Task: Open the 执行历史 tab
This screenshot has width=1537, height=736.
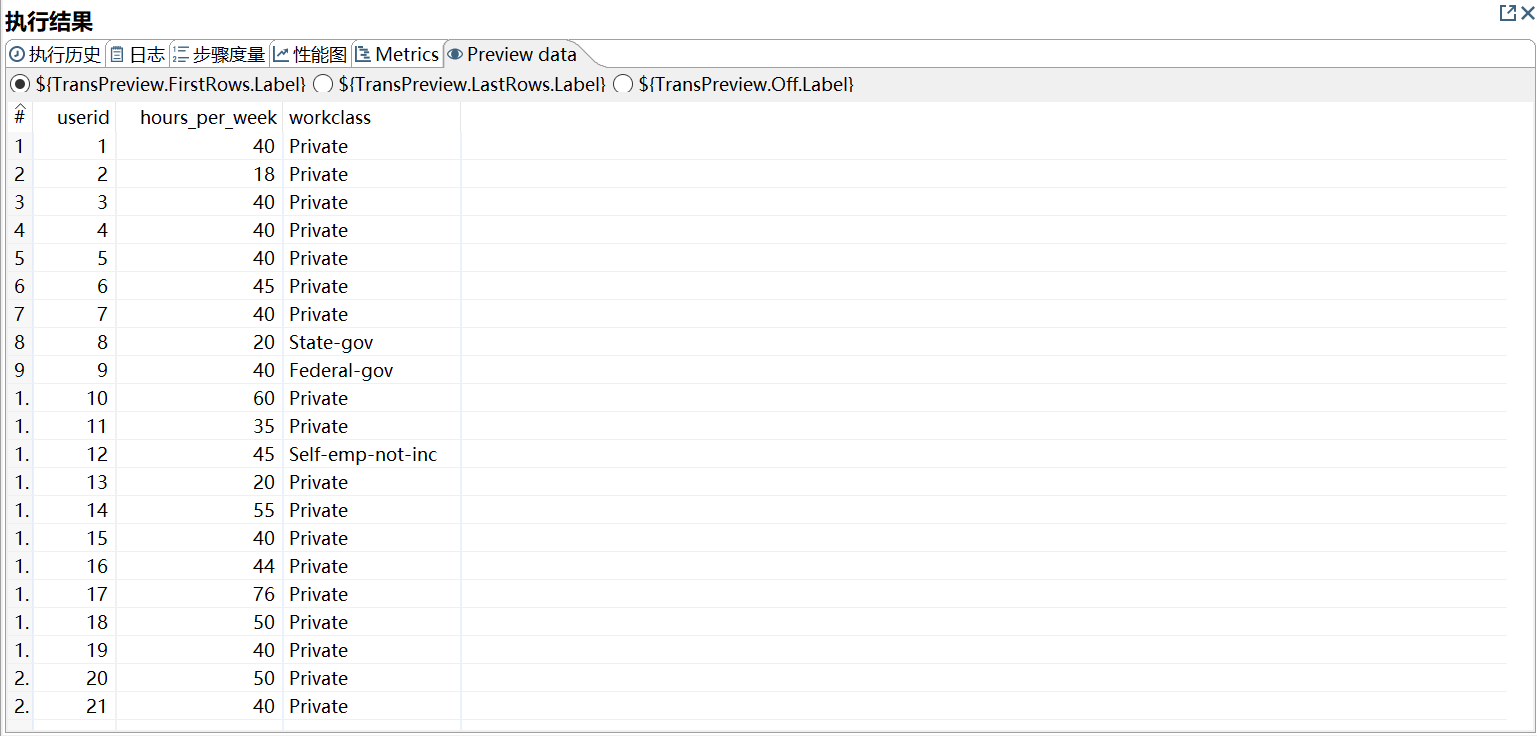Action: [x=55, y=54]
